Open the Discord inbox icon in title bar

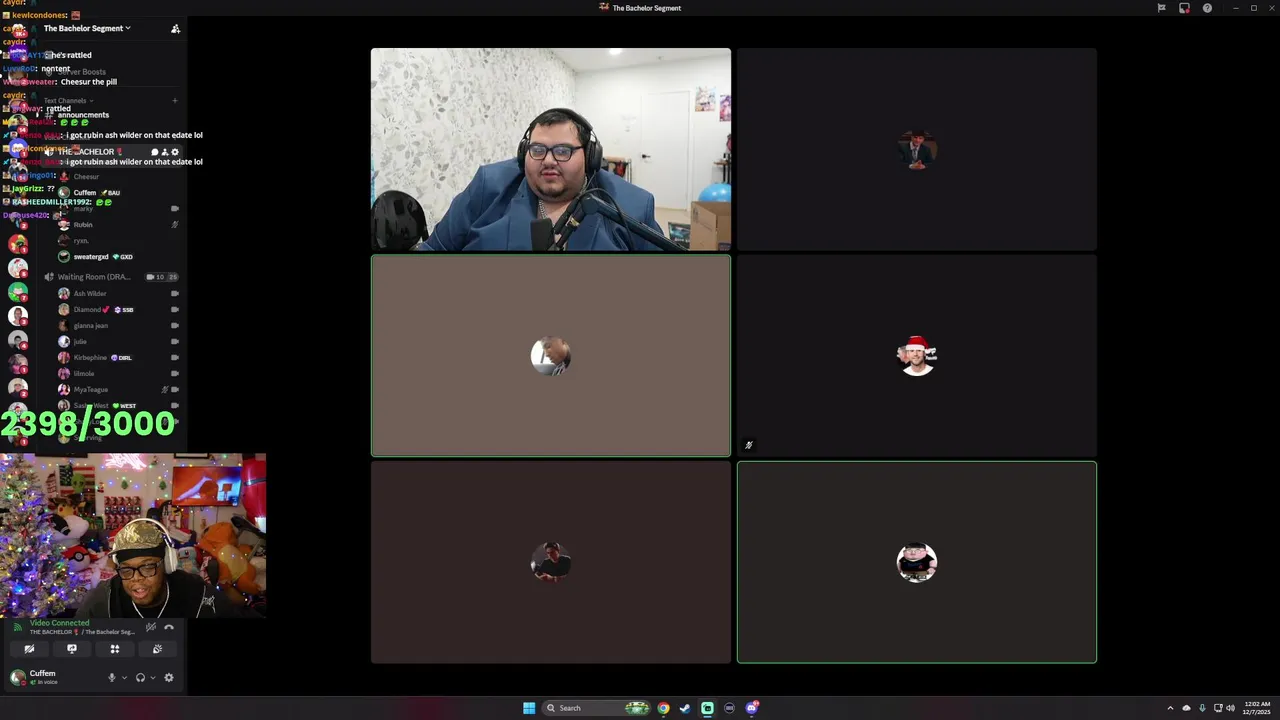point(1184,8)
